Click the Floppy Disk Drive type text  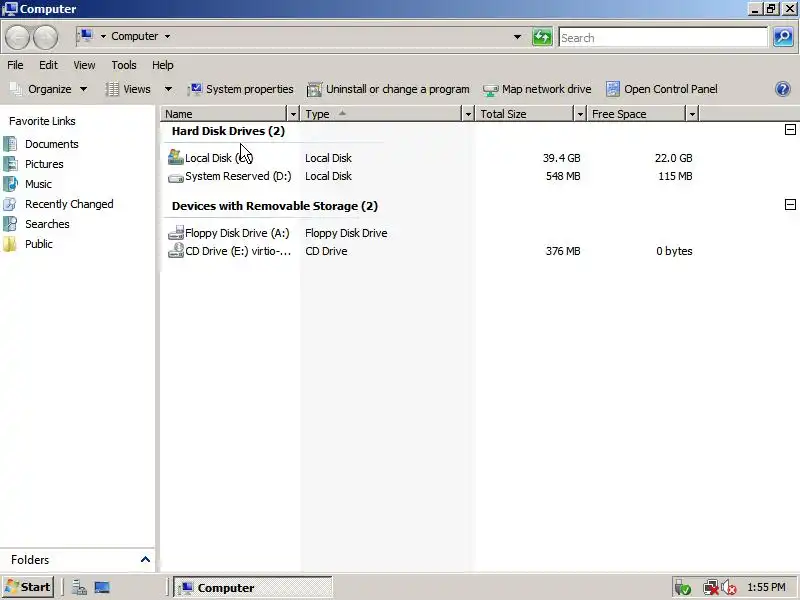click(346, 233)
